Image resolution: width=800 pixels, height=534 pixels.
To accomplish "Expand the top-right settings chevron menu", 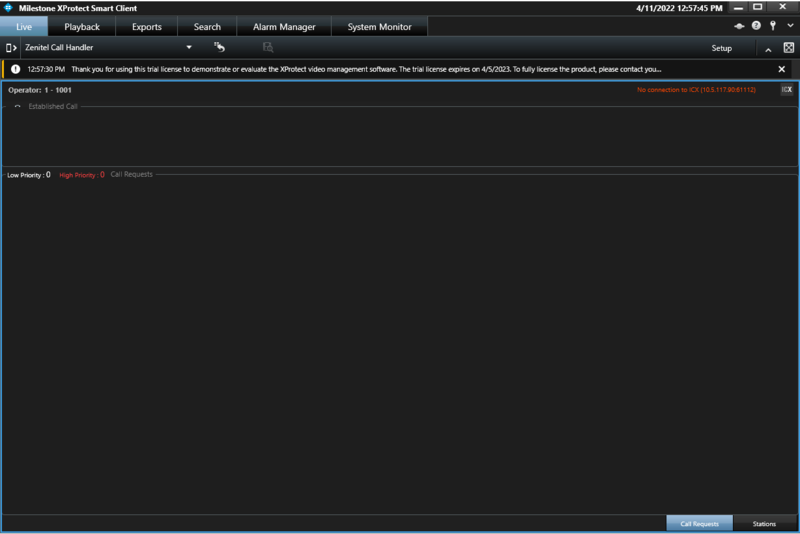I will coord(790,26).
